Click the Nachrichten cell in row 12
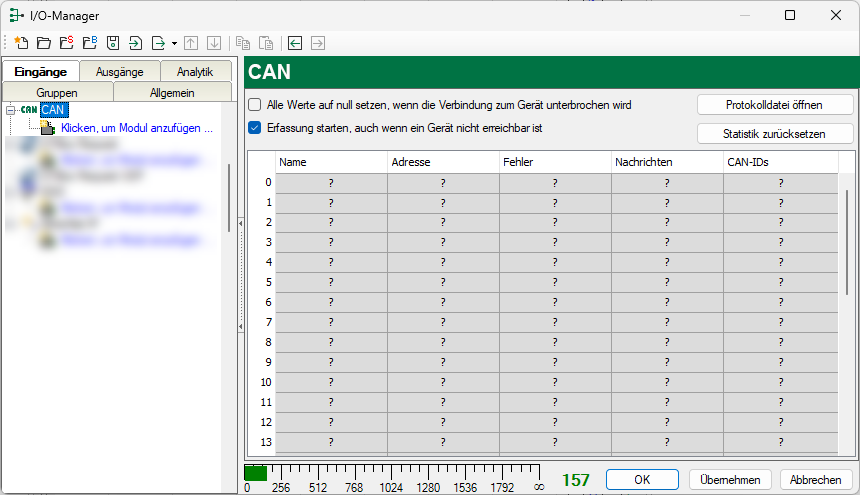This screenshot has height=495, width=860. (x=667, y=422)
